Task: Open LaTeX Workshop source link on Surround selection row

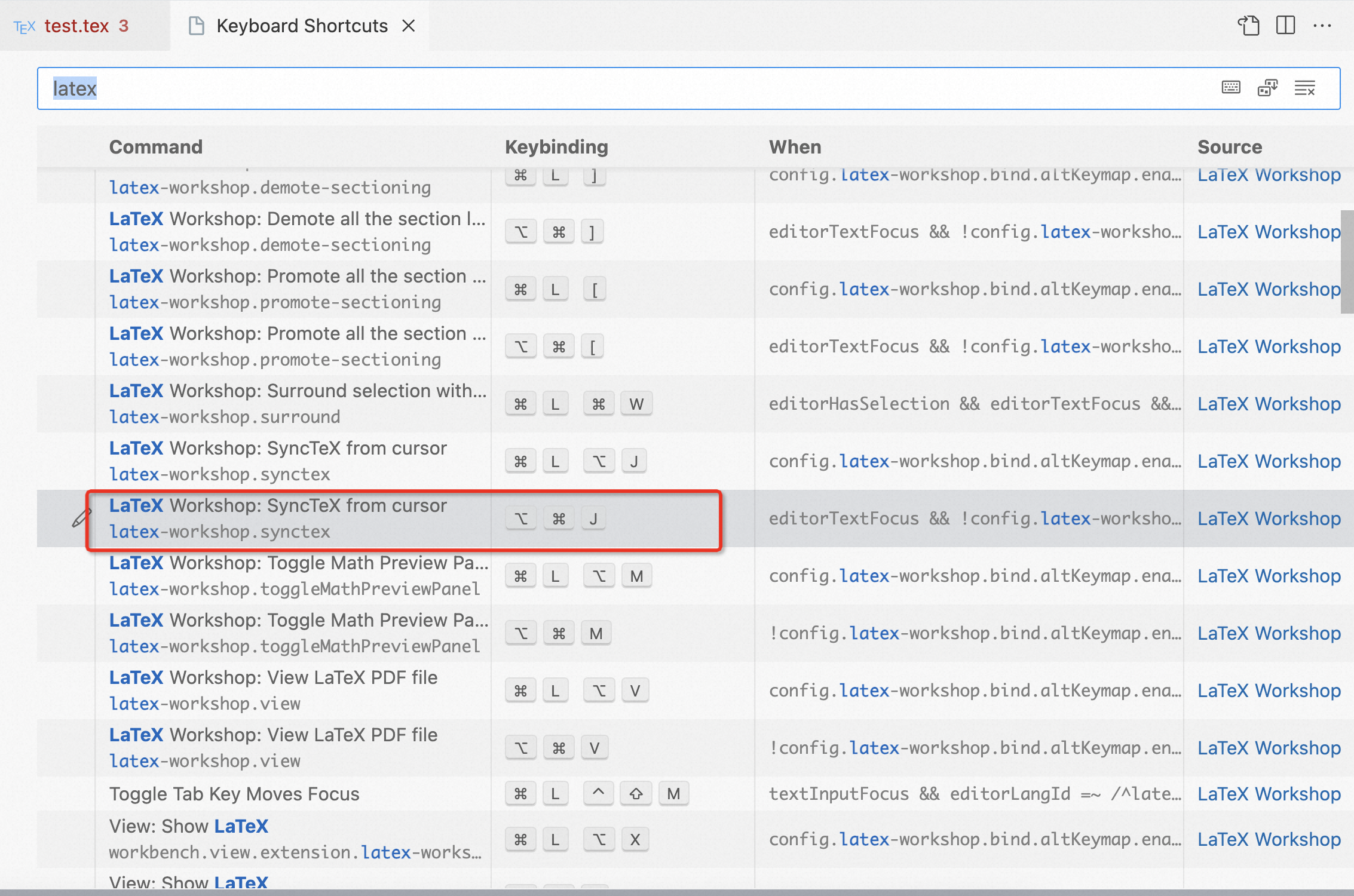Action: 1269,404
